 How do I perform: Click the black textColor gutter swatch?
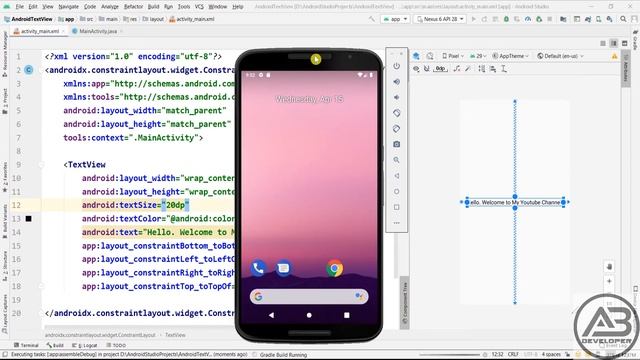tap(29, 219)
